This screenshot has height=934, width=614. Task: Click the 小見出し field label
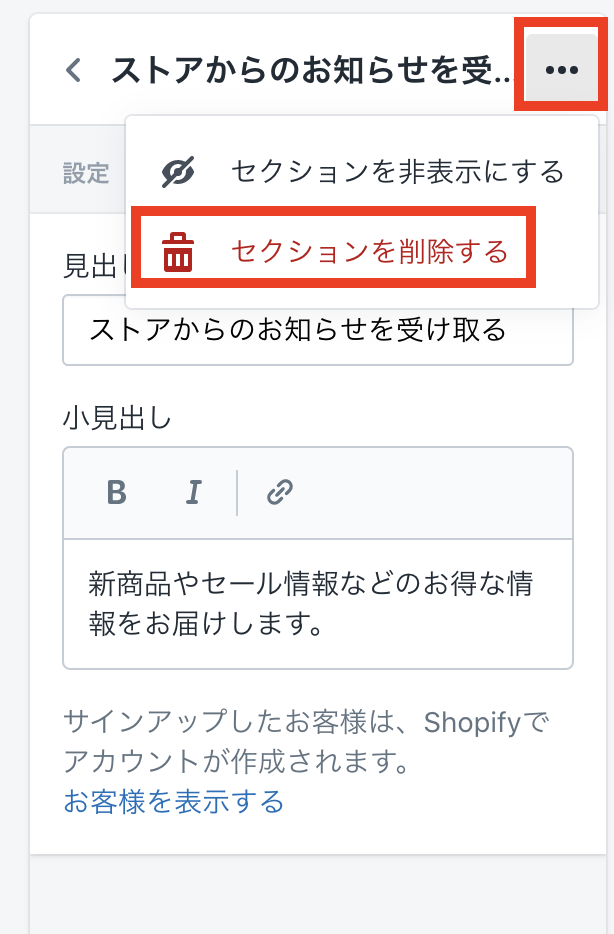tap(117, 418)
